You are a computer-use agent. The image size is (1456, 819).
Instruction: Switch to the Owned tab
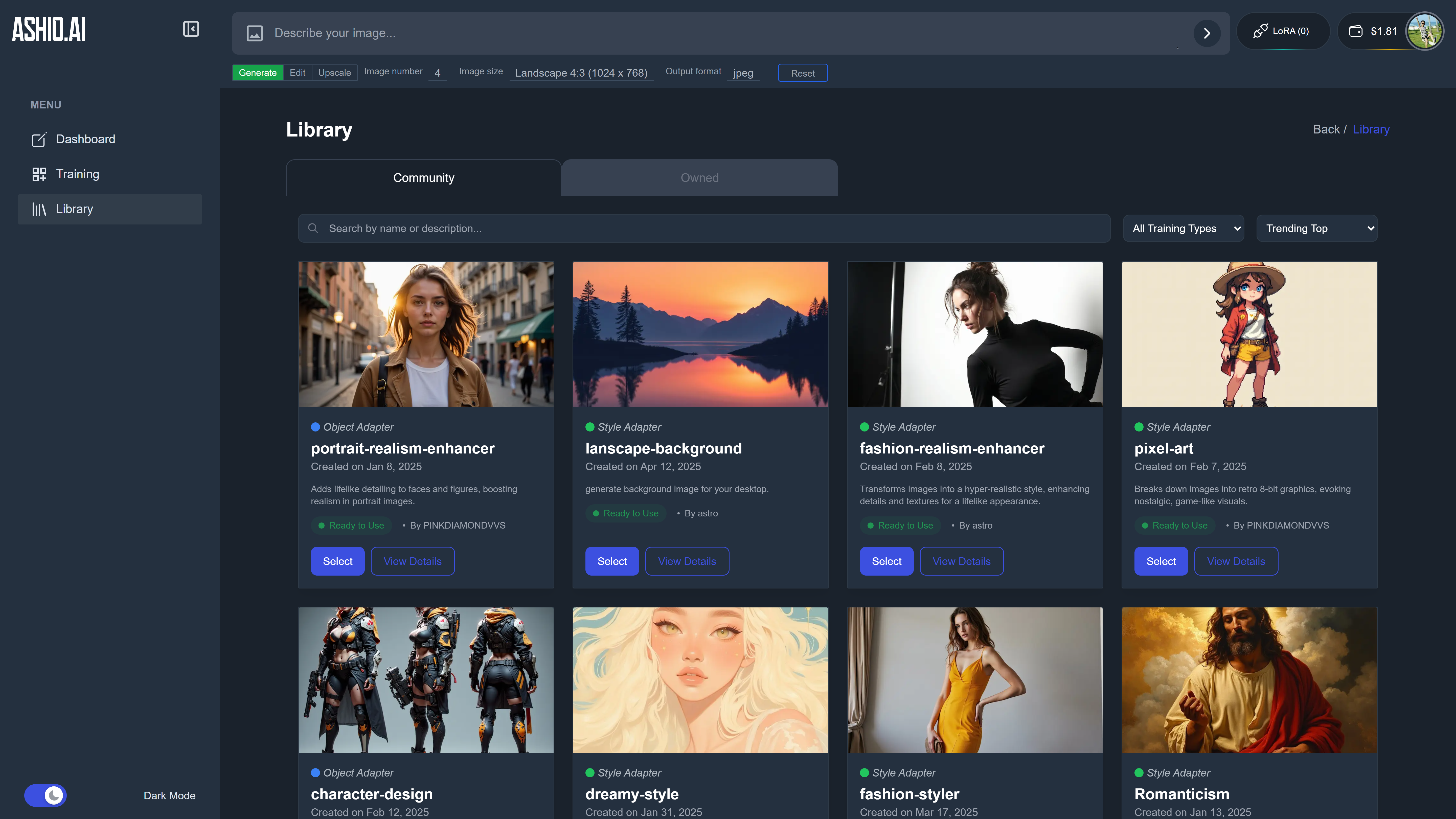tap(699, 177)
